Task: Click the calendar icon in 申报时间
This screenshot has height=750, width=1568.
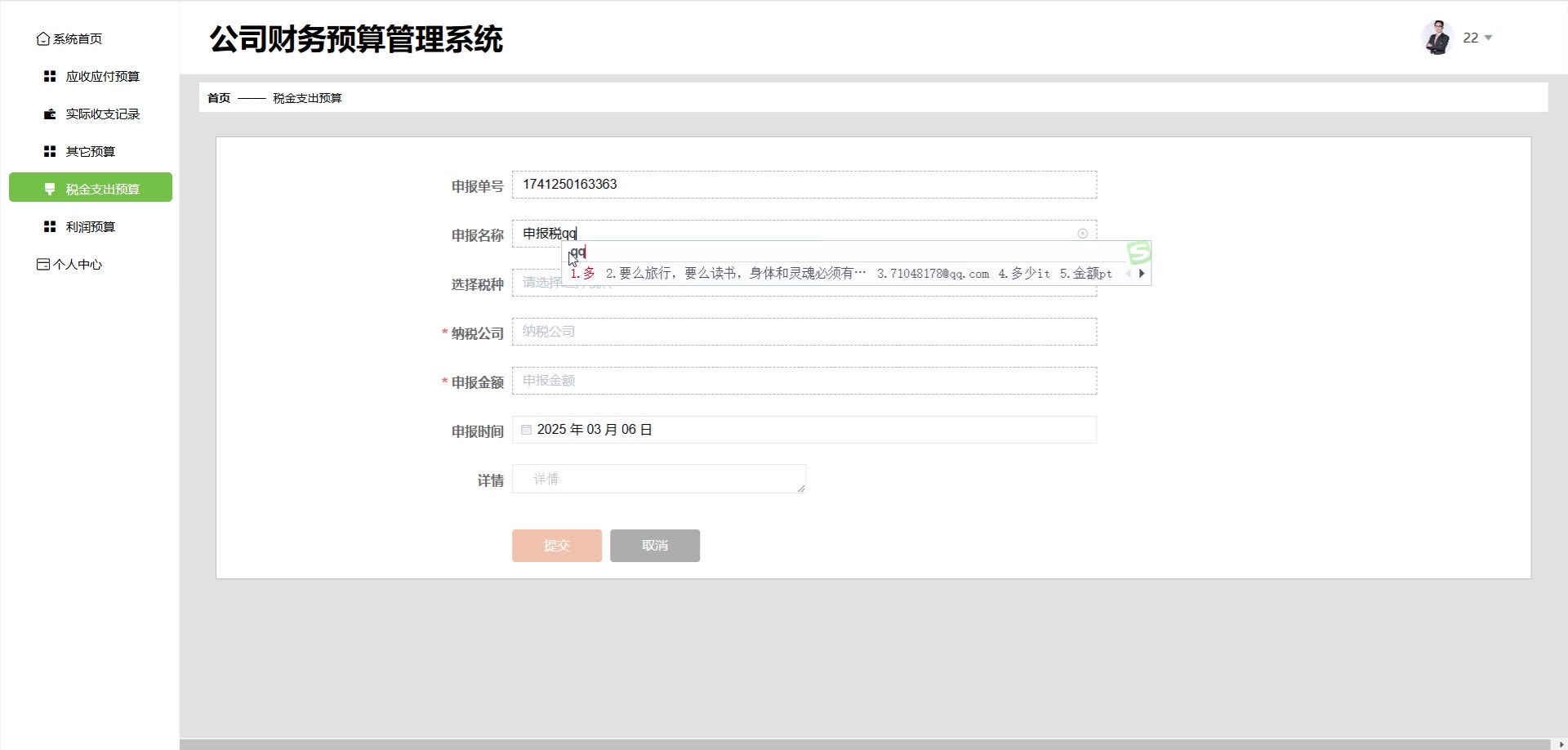Action: (527, 430)
